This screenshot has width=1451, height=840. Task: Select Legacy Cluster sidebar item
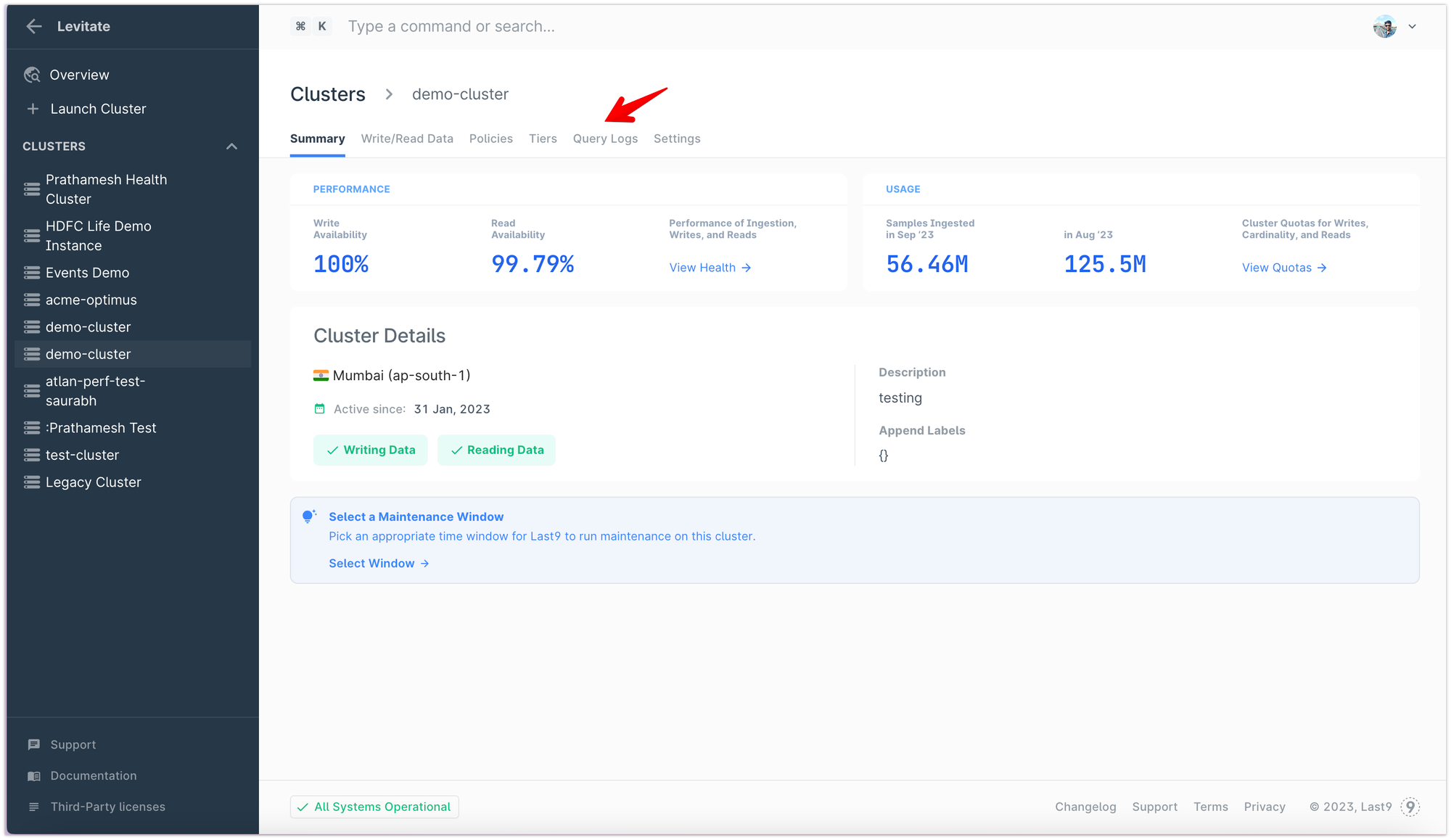tap(93, 482)
